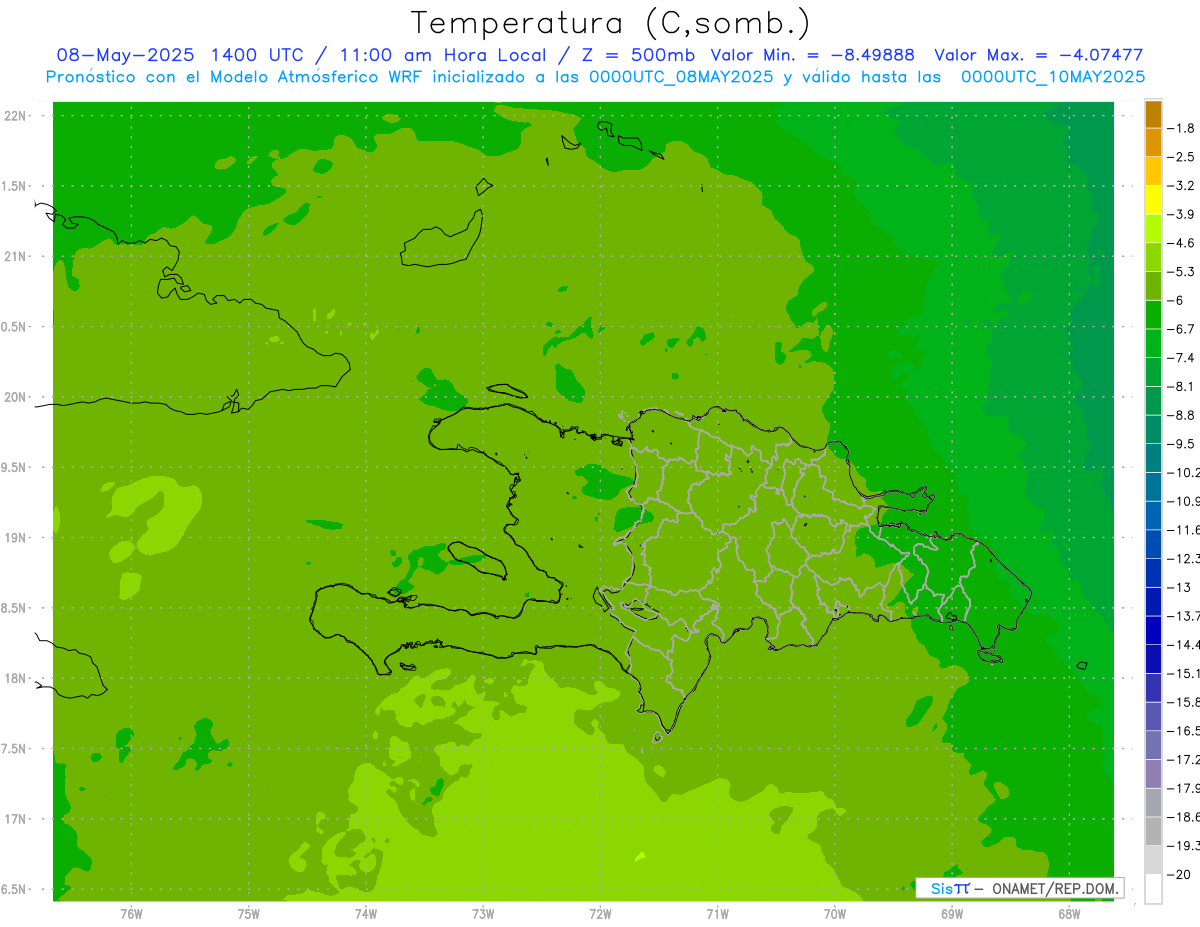Viewport: 1200px width, 927px height.
Task: Click the title "Temperatura (C,somb.)"
Action: coord(610,23)
